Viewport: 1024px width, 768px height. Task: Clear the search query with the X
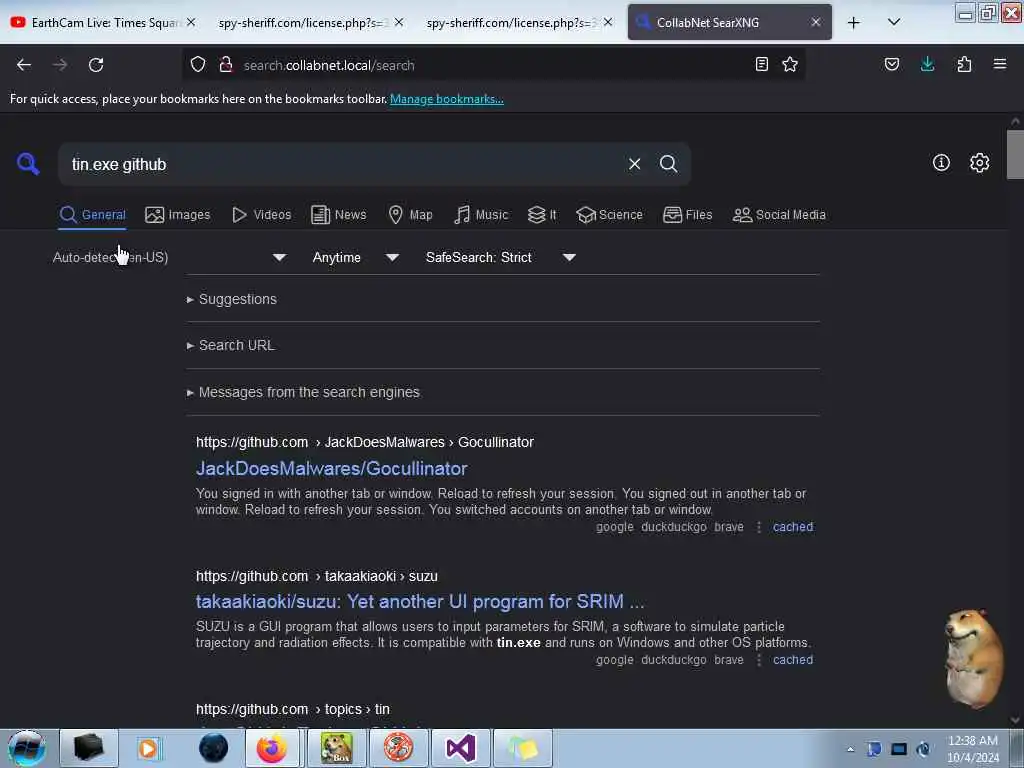pyautogui.click(x=634, y=164)
